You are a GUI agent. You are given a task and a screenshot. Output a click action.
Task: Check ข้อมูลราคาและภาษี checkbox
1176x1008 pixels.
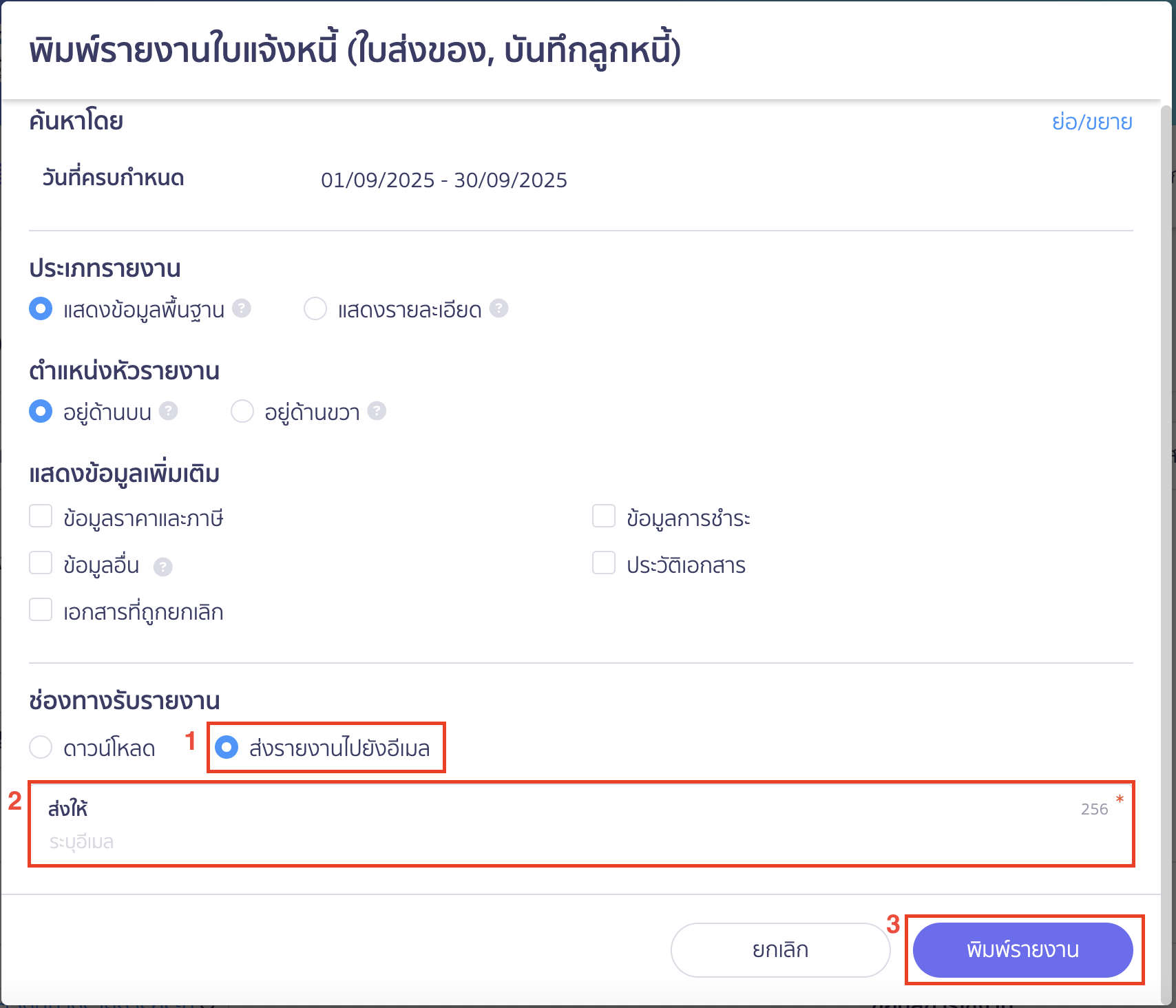[41, 516]
